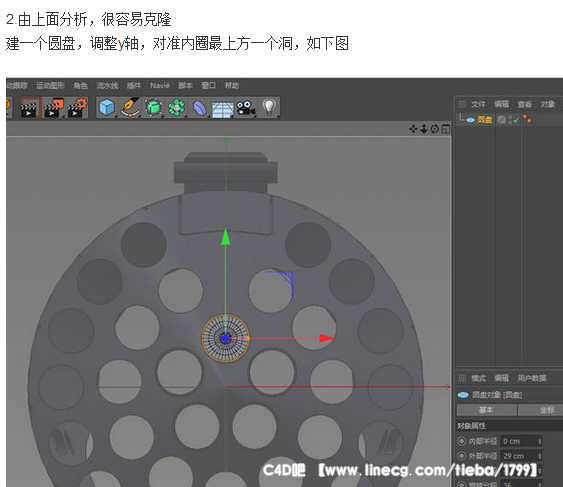563x487 pixels.
Task: Click the blue disc icon in Attribute Manager header
Action: pos(463,395)
